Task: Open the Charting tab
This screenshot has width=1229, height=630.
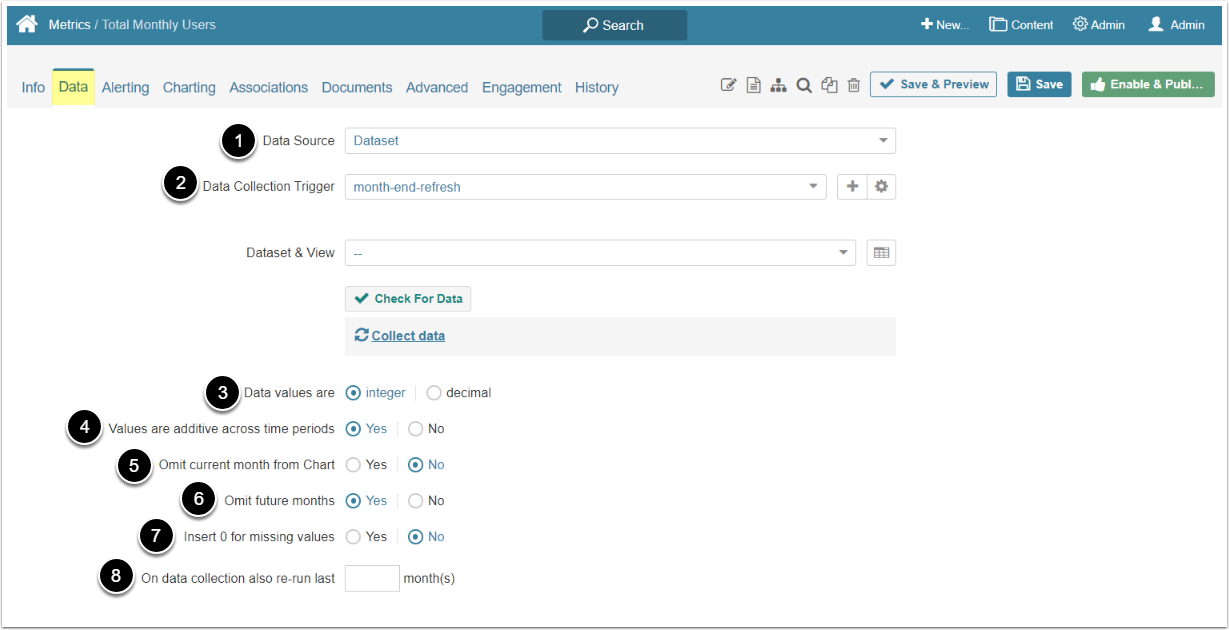Action: 189,88
